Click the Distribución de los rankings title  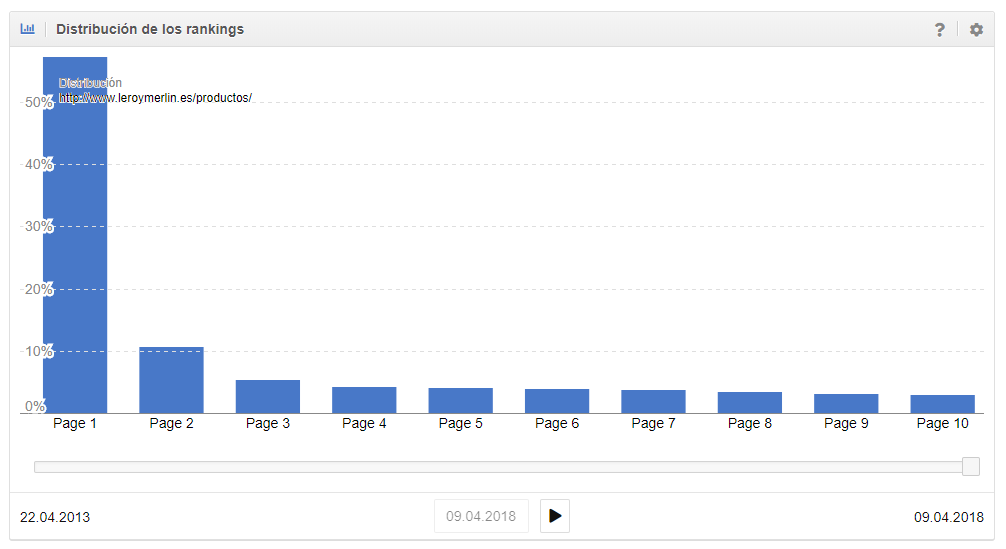pos(150,29)
